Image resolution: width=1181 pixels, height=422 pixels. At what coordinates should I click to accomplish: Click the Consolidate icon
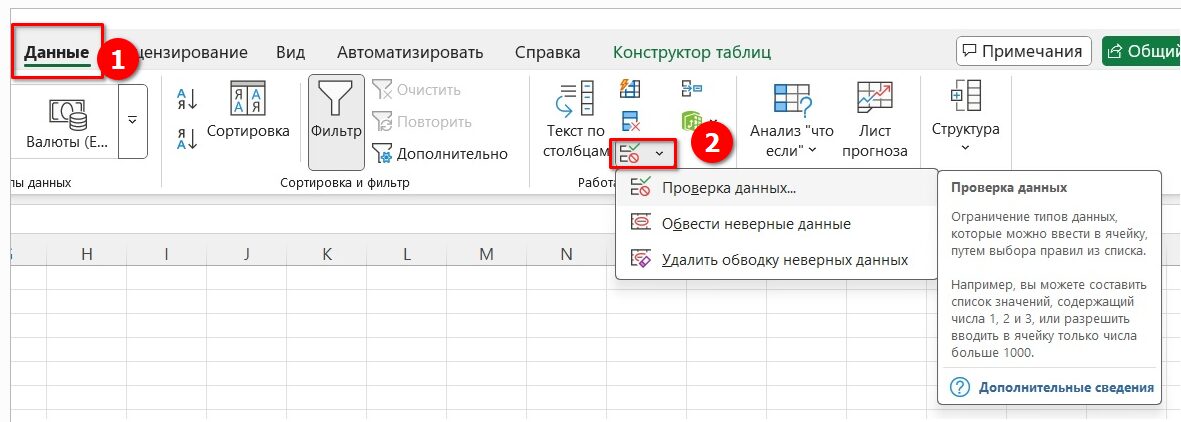(691, 89)
